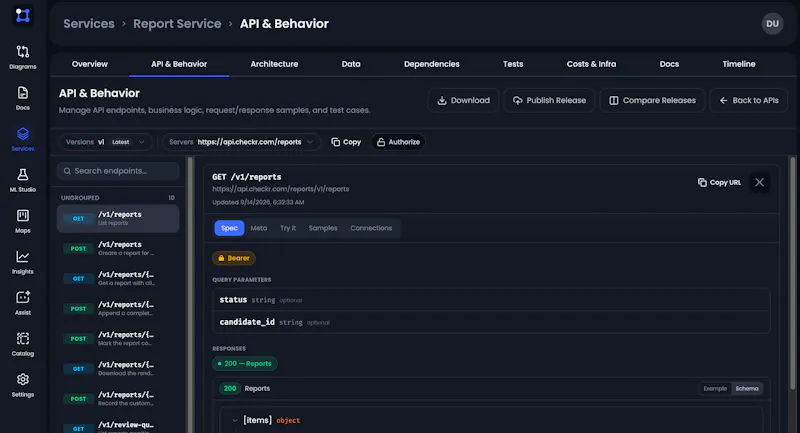Click the Search endpoints field
The width and height of the screenshot is (800, 433).
coord(118,171)
